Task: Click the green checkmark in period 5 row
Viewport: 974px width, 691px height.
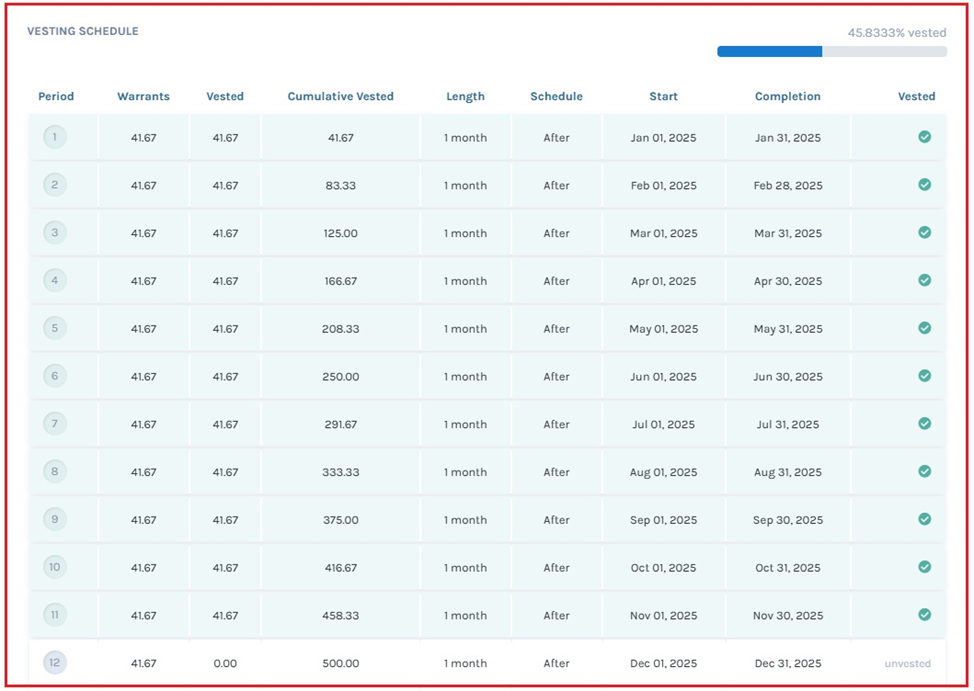Action: coord(924,328)
